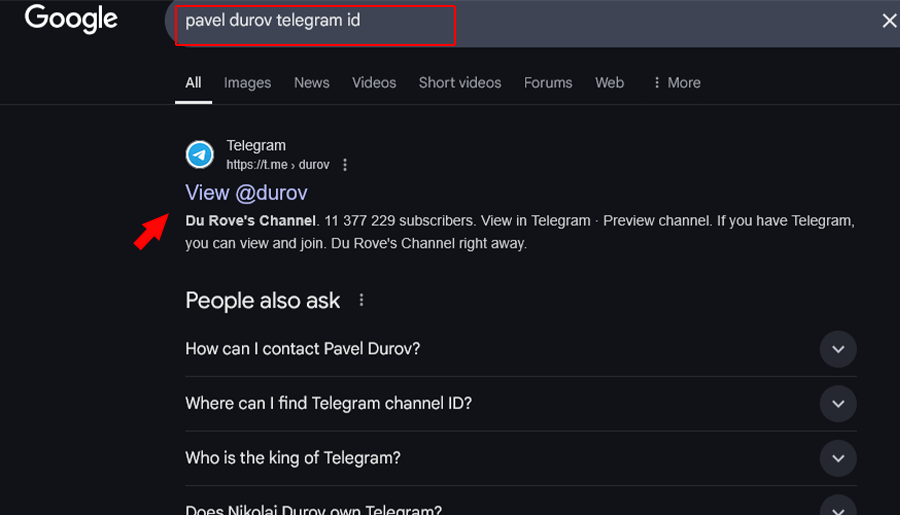Open the Short videos tab

pos(460,83)
